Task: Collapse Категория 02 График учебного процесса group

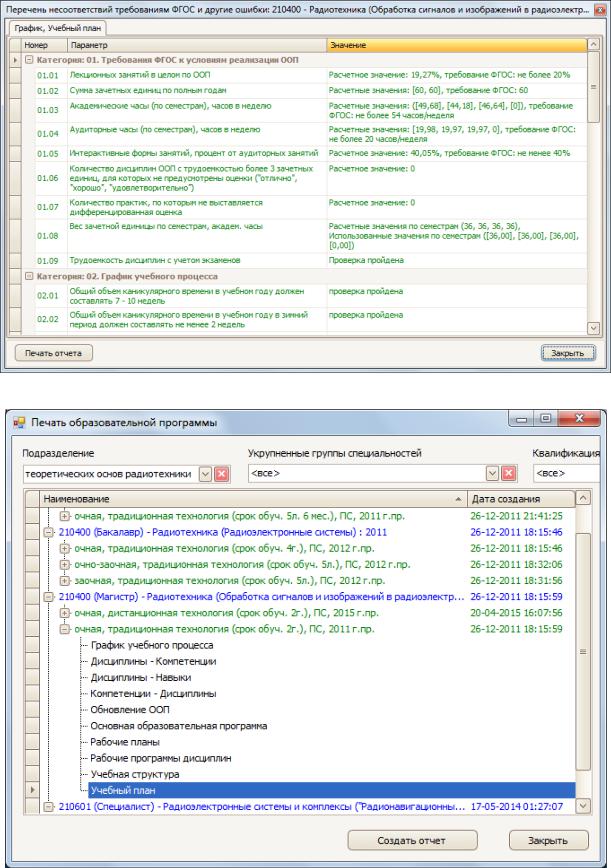Action: tap(29, 276)
